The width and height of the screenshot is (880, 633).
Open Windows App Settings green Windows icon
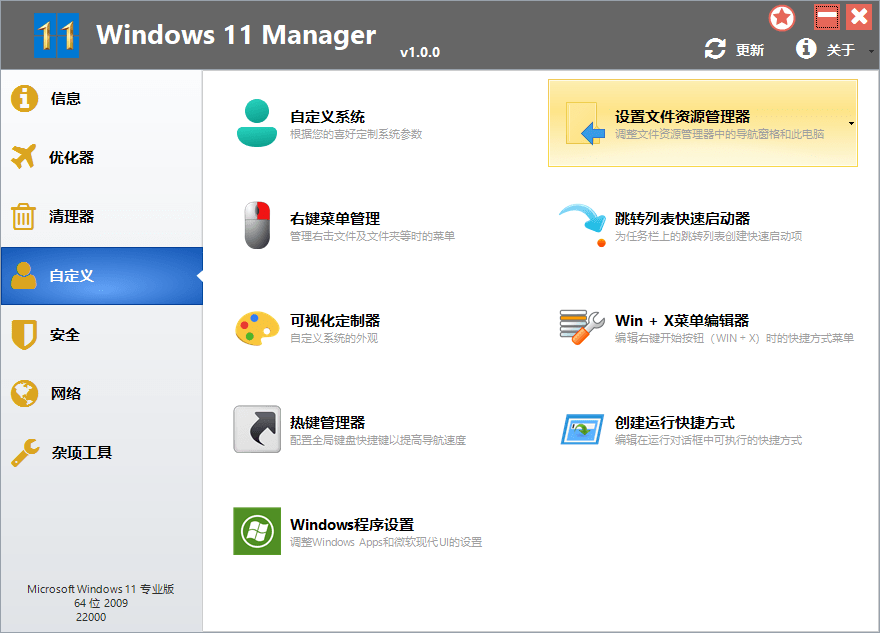(257, 530)
